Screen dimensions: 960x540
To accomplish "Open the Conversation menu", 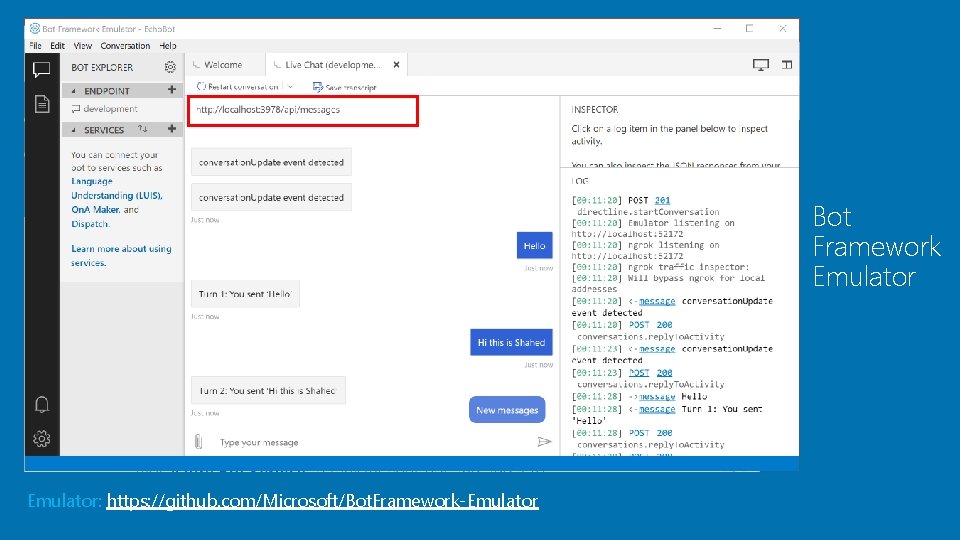I will pyautogui.click(x=125, y=46).
